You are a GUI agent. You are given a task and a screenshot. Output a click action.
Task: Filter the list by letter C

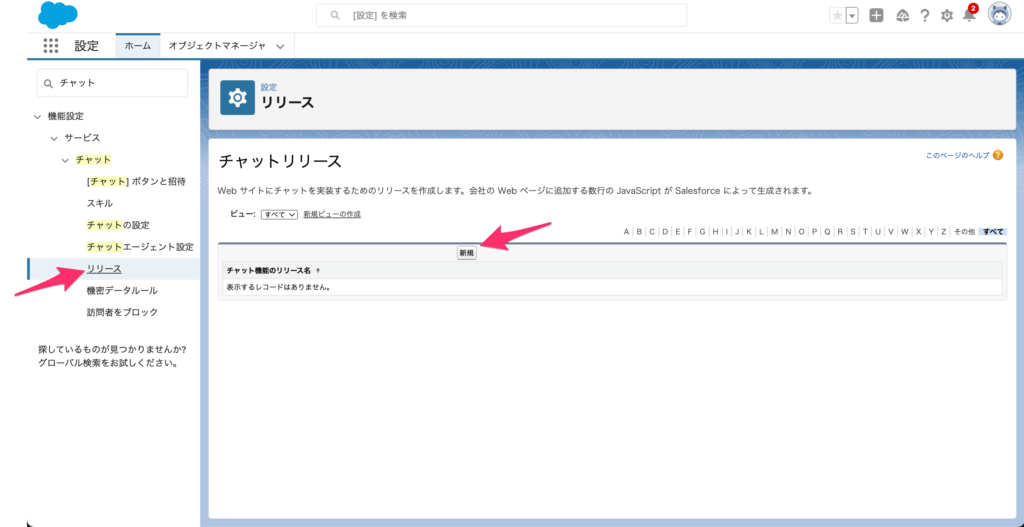coord(652,232)
